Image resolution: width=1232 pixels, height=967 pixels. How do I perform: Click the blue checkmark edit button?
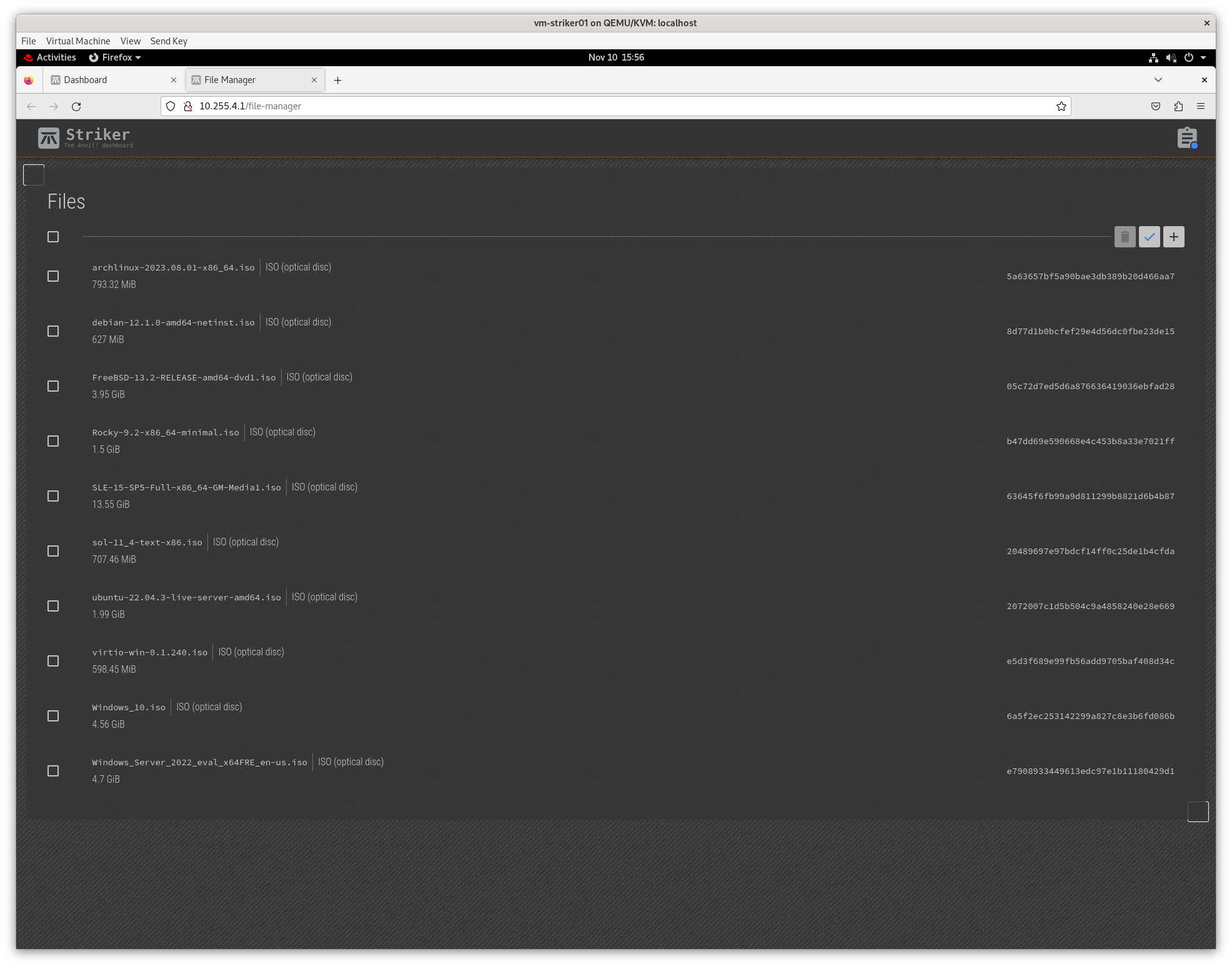[1149, 237]
